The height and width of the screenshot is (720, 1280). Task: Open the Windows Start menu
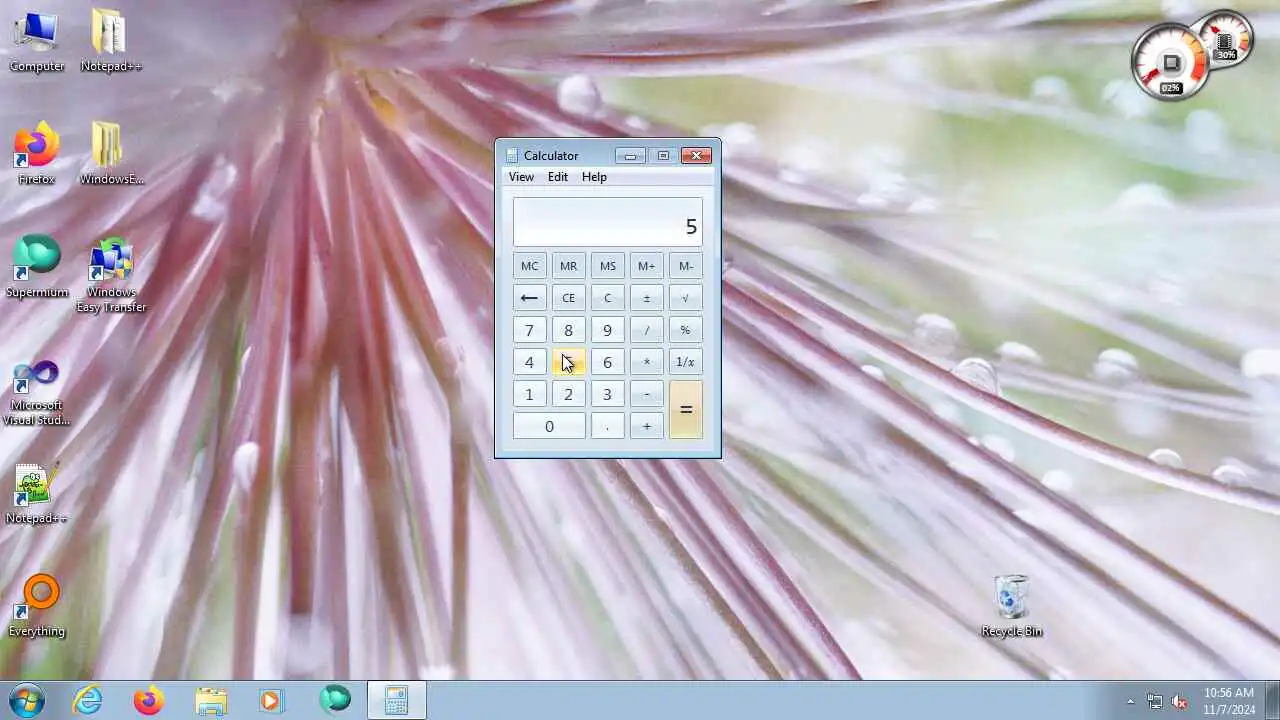27,700
